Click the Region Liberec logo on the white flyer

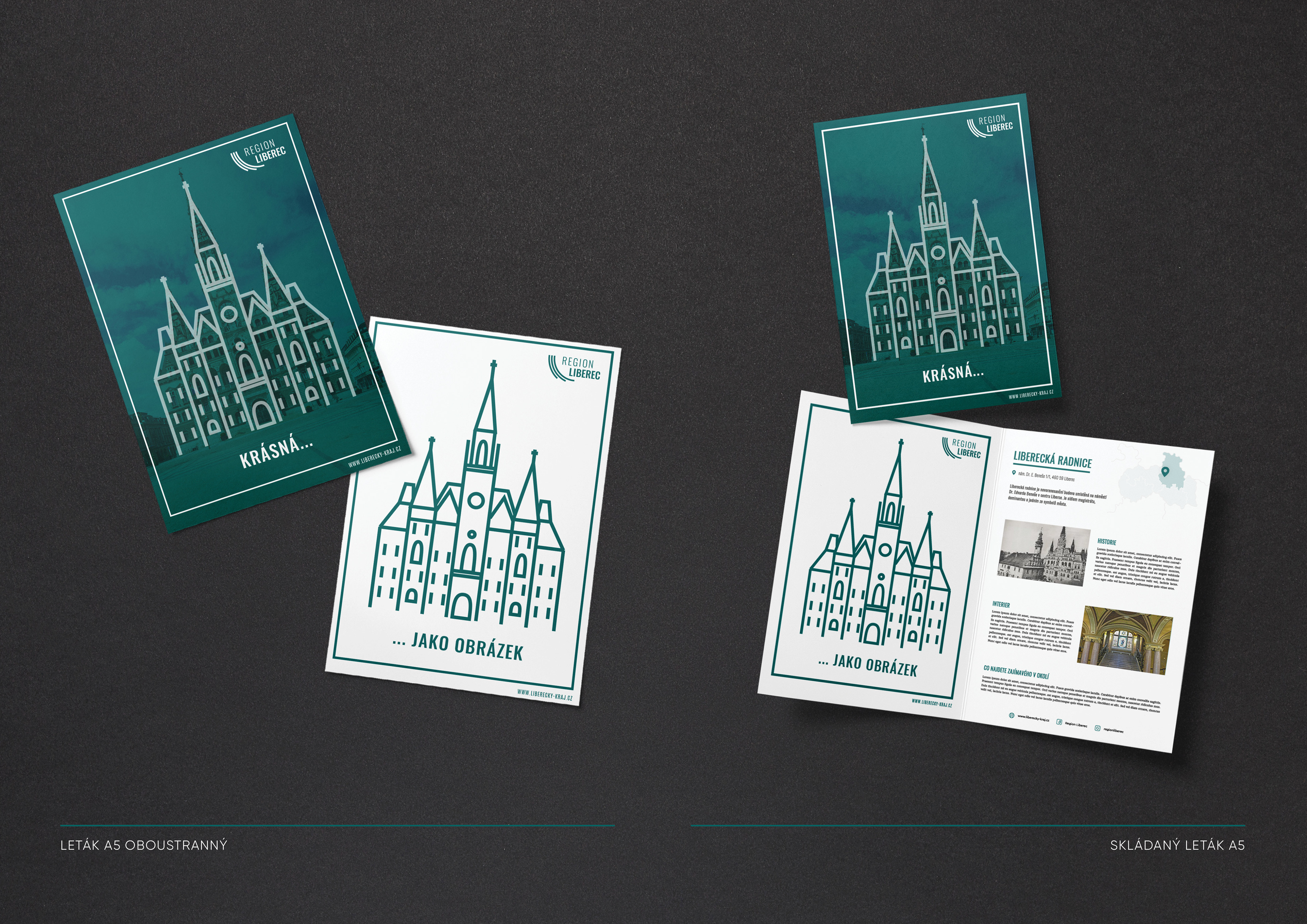click(575, 368)
